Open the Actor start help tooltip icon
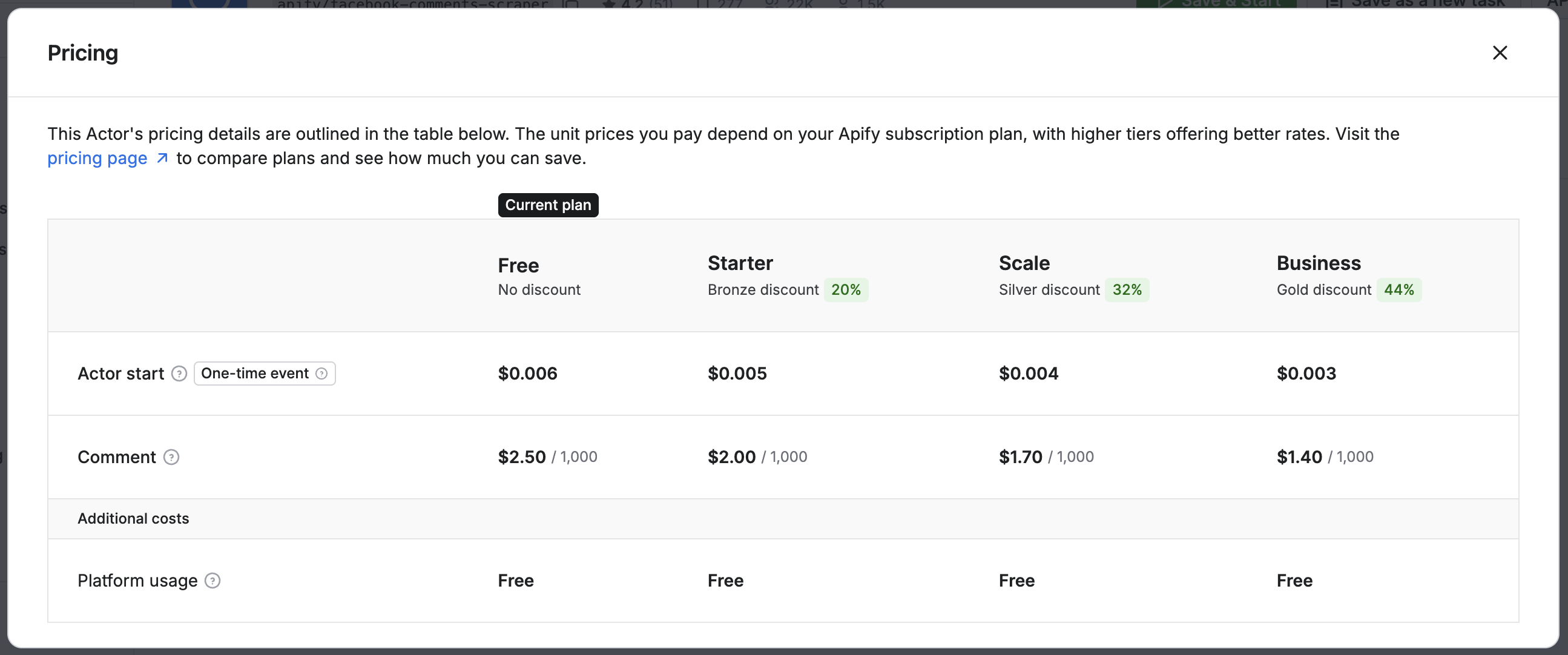This screenshot has width=1568, height=655. (179, 374)
